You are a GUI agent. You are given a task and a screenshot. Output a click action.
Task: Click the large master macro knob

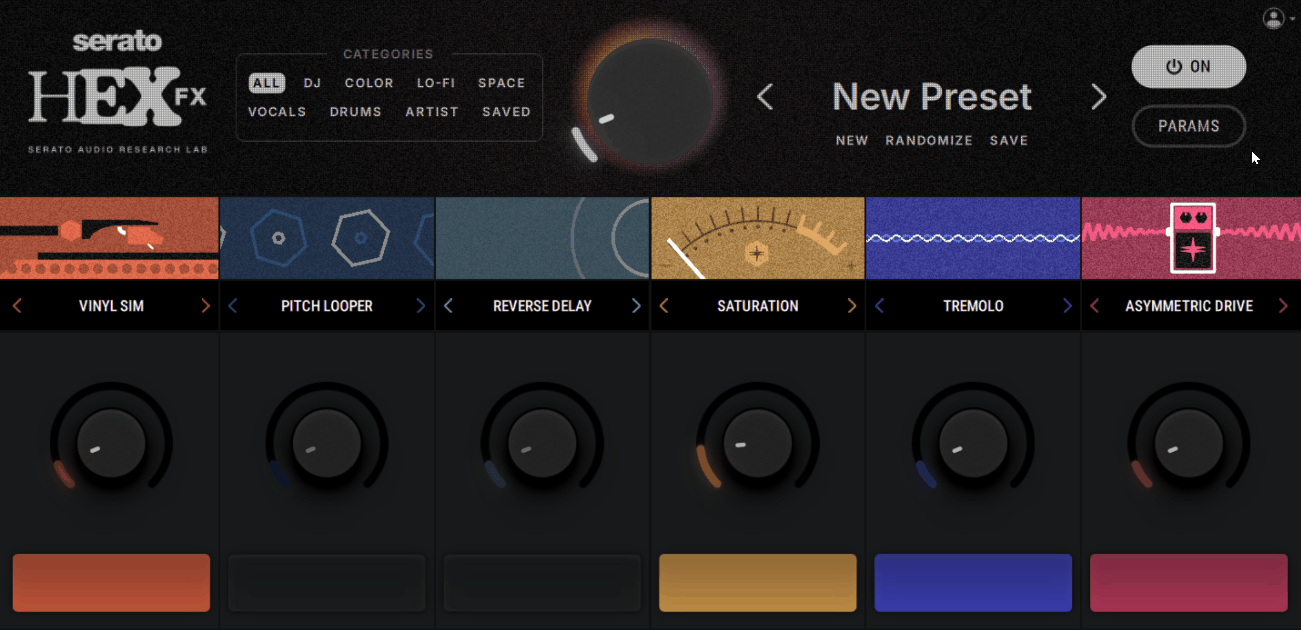click(x=651, y=101)
